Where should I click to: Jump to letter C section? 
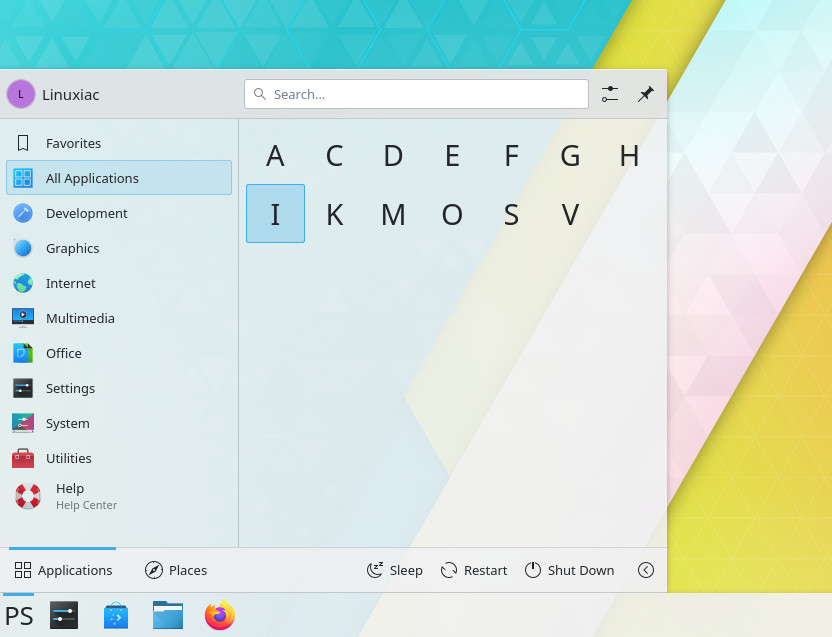pyautogui.click(x=334, y=156)
